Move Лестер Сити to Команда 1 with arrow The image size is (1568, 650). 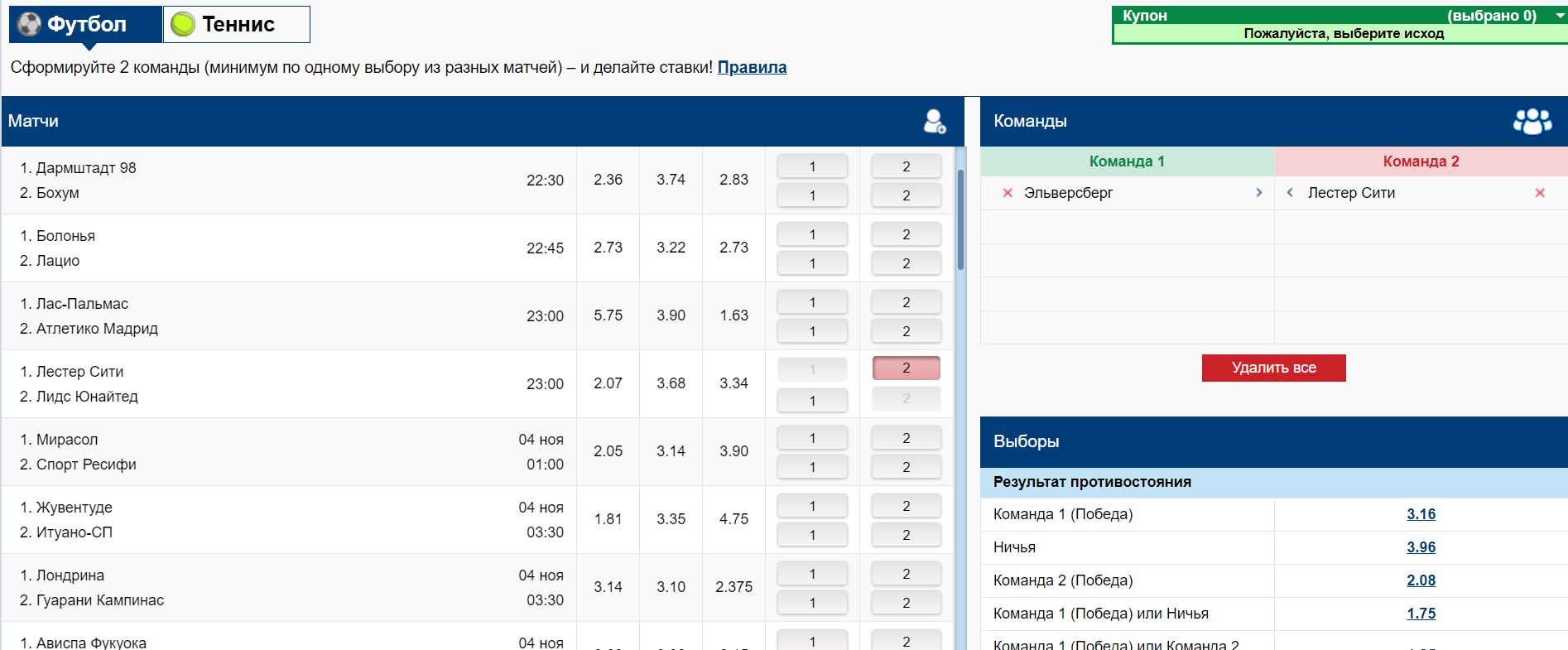click(1289, 193)
